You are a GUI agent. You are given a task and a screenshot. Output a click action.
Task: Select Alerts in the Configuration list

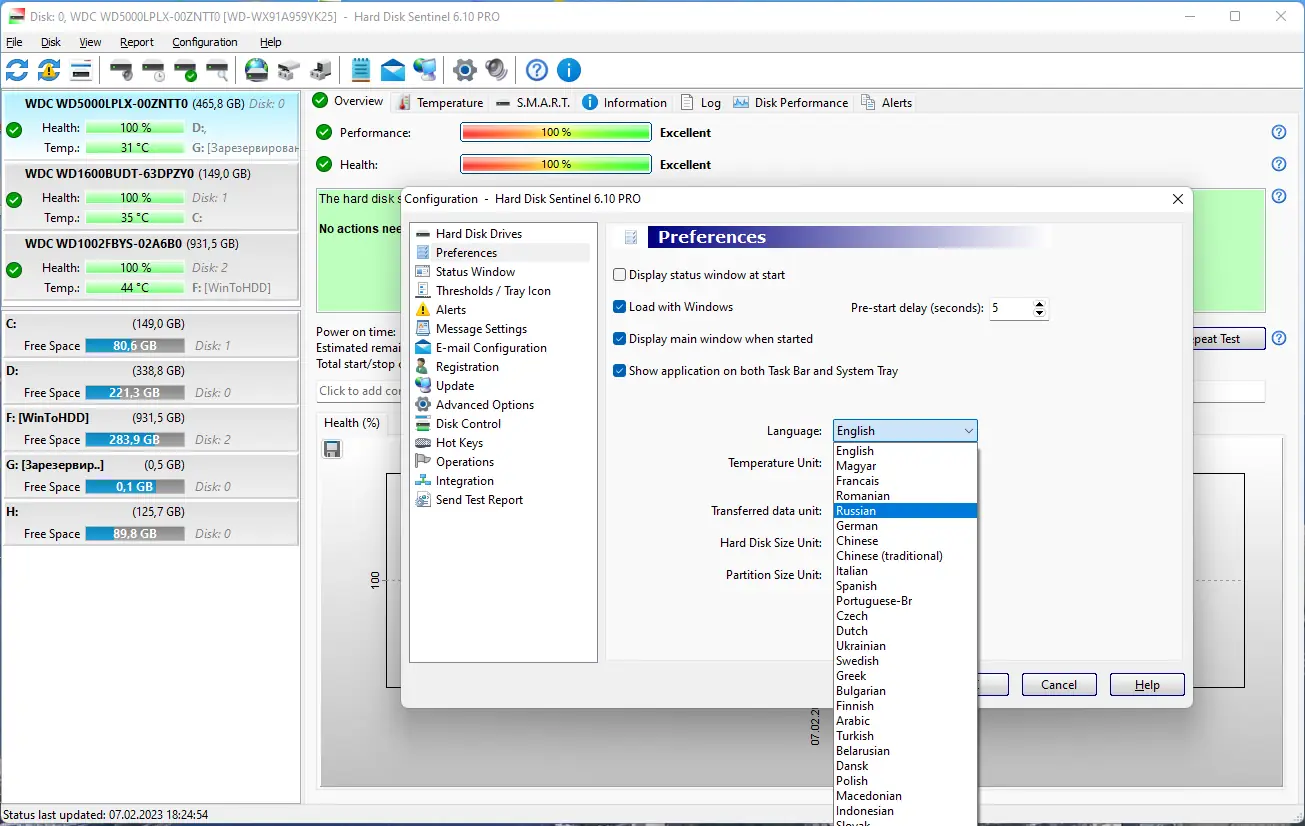click(451, 310)
